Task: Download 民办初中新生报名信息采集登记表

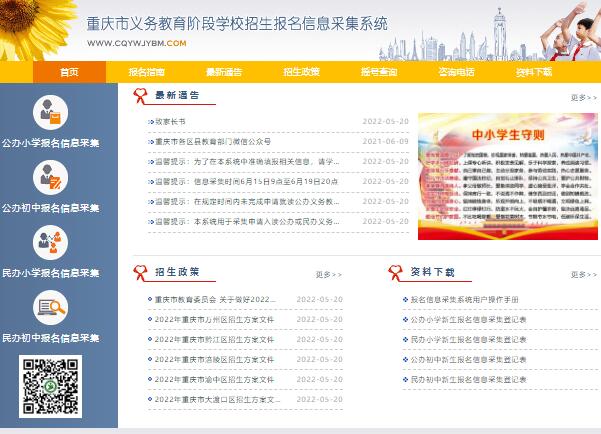Action: pyautogui.click(x=468, y=379)
